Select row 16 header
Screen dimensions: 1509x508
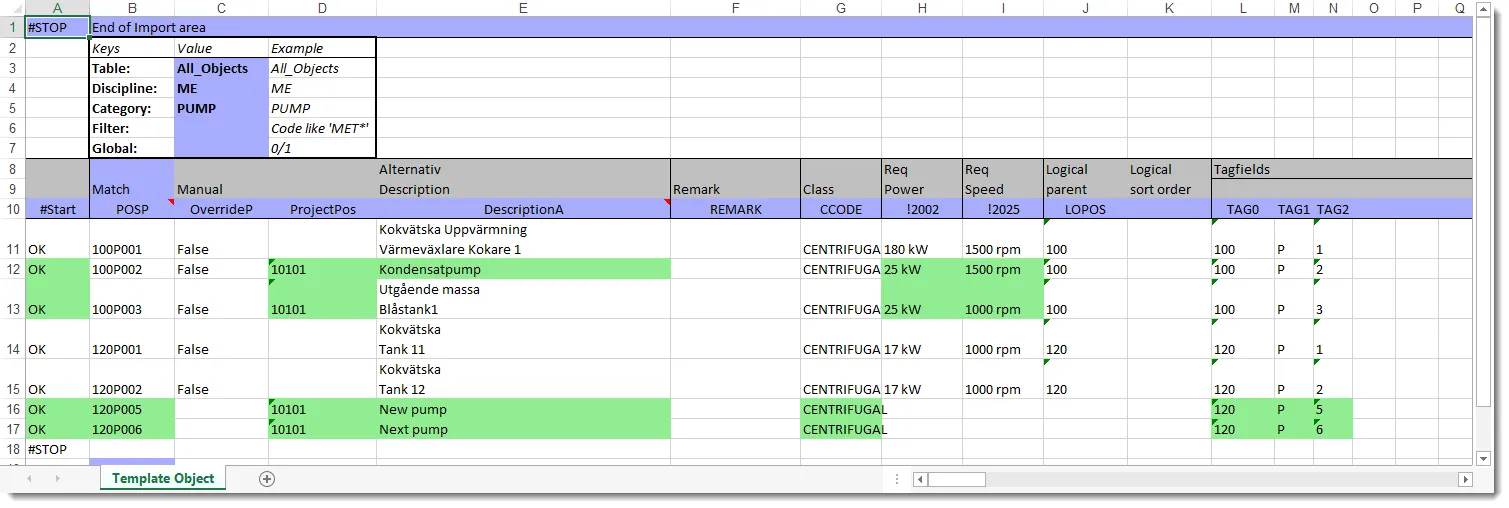pos(12,409)
